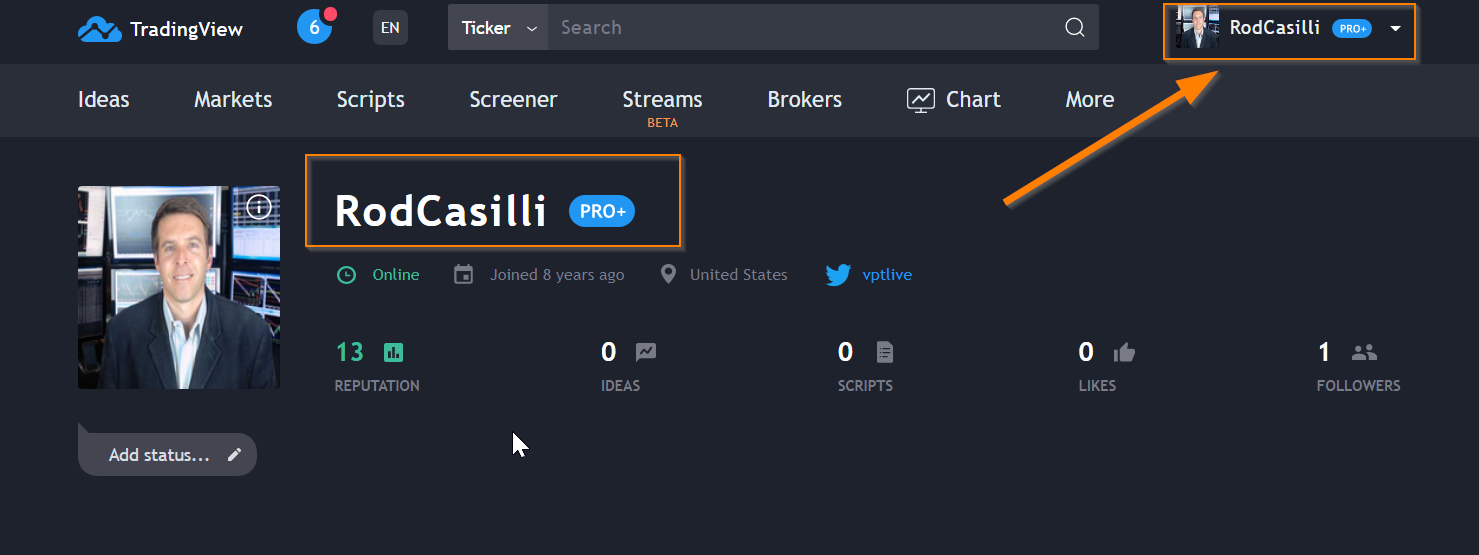Open the Markets menu
Screen dimensions: 1479x555
233,100
